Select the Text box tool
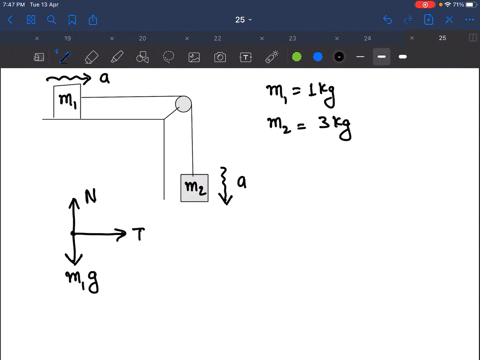480x360 pixels. point(246,57)
